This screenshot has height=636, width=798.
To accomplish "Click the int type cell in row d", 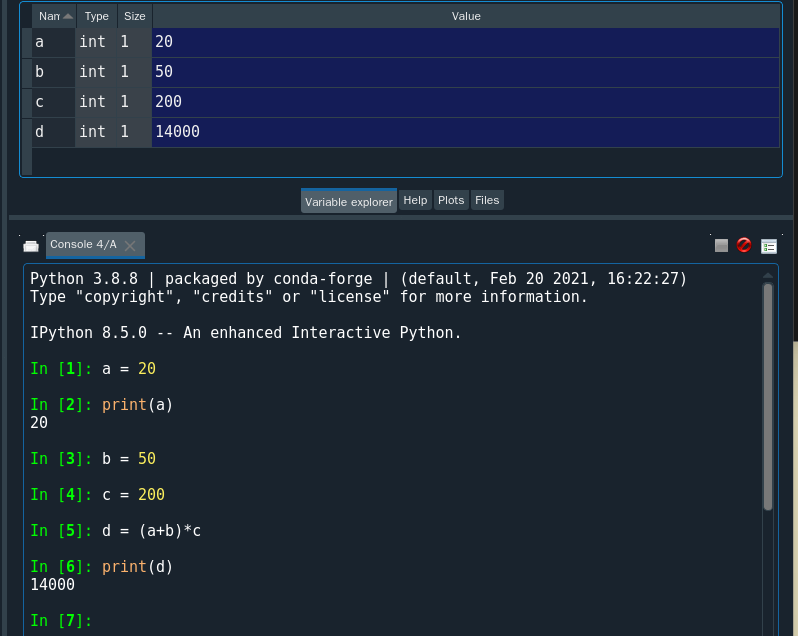I will coord(96,132).
